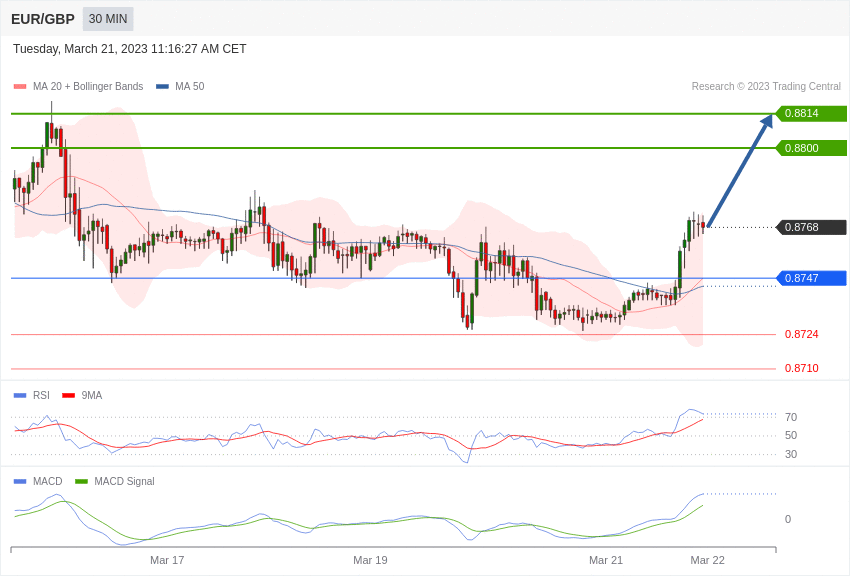Click the MA 20 + Bollinger Bands label
The width and height of the screenshot is (850, 576).
coord(88,86)
